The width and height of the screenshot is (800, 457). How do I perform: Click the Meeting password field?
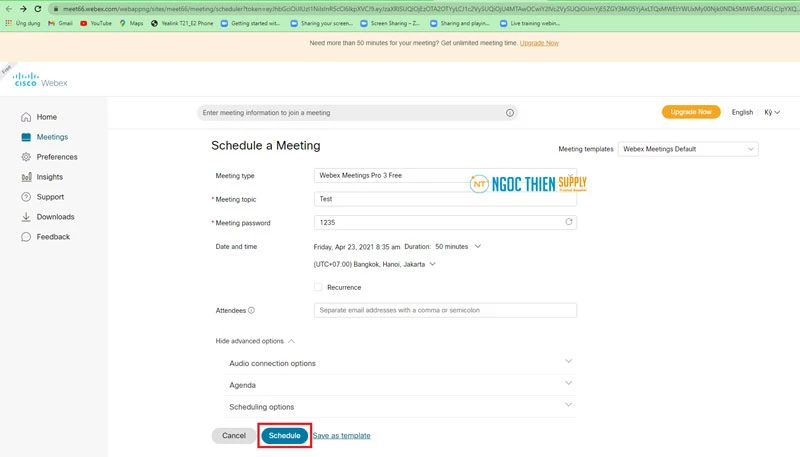445,222
